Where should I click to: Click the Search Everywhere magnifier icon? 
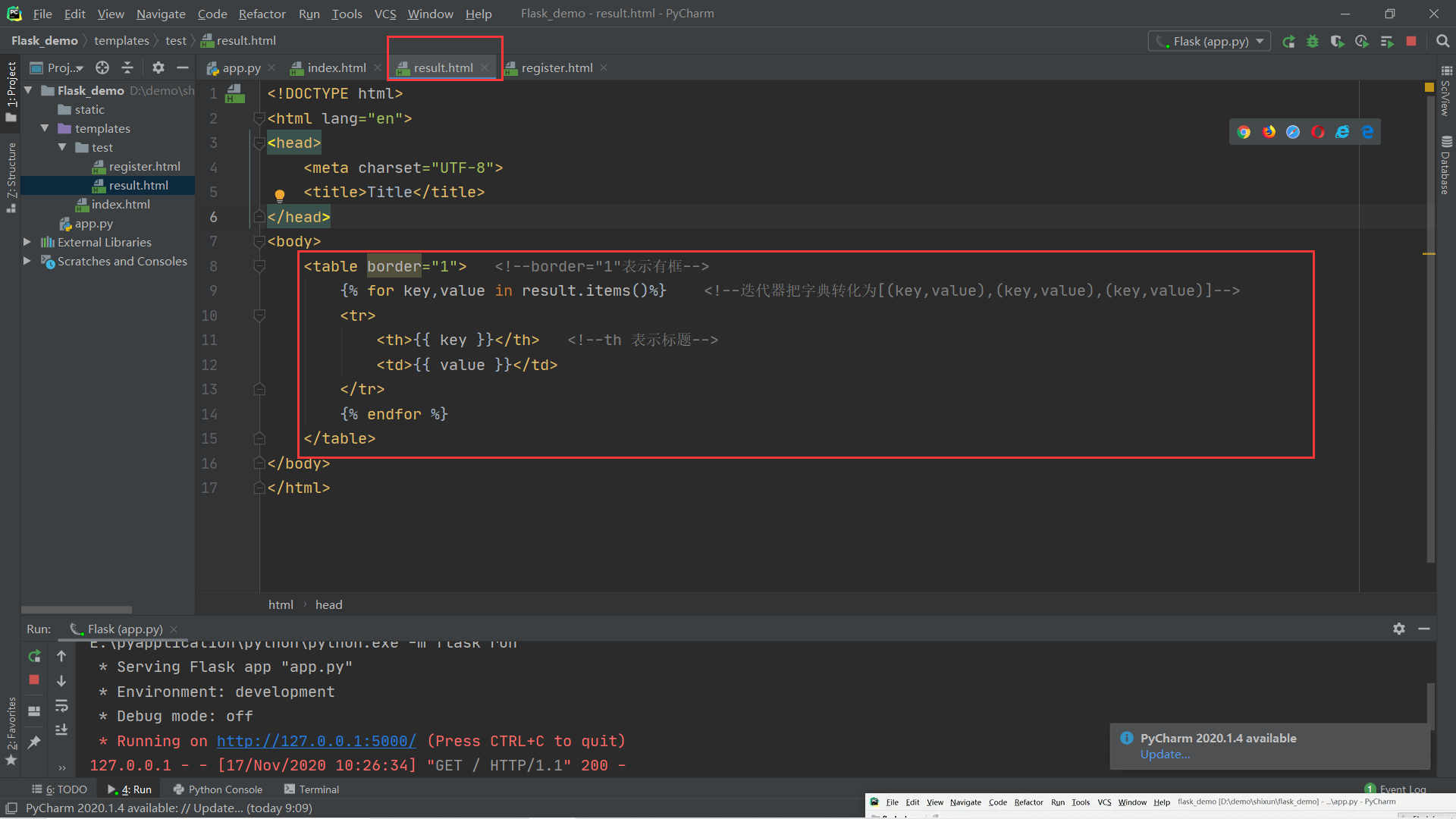[1442, 42]
